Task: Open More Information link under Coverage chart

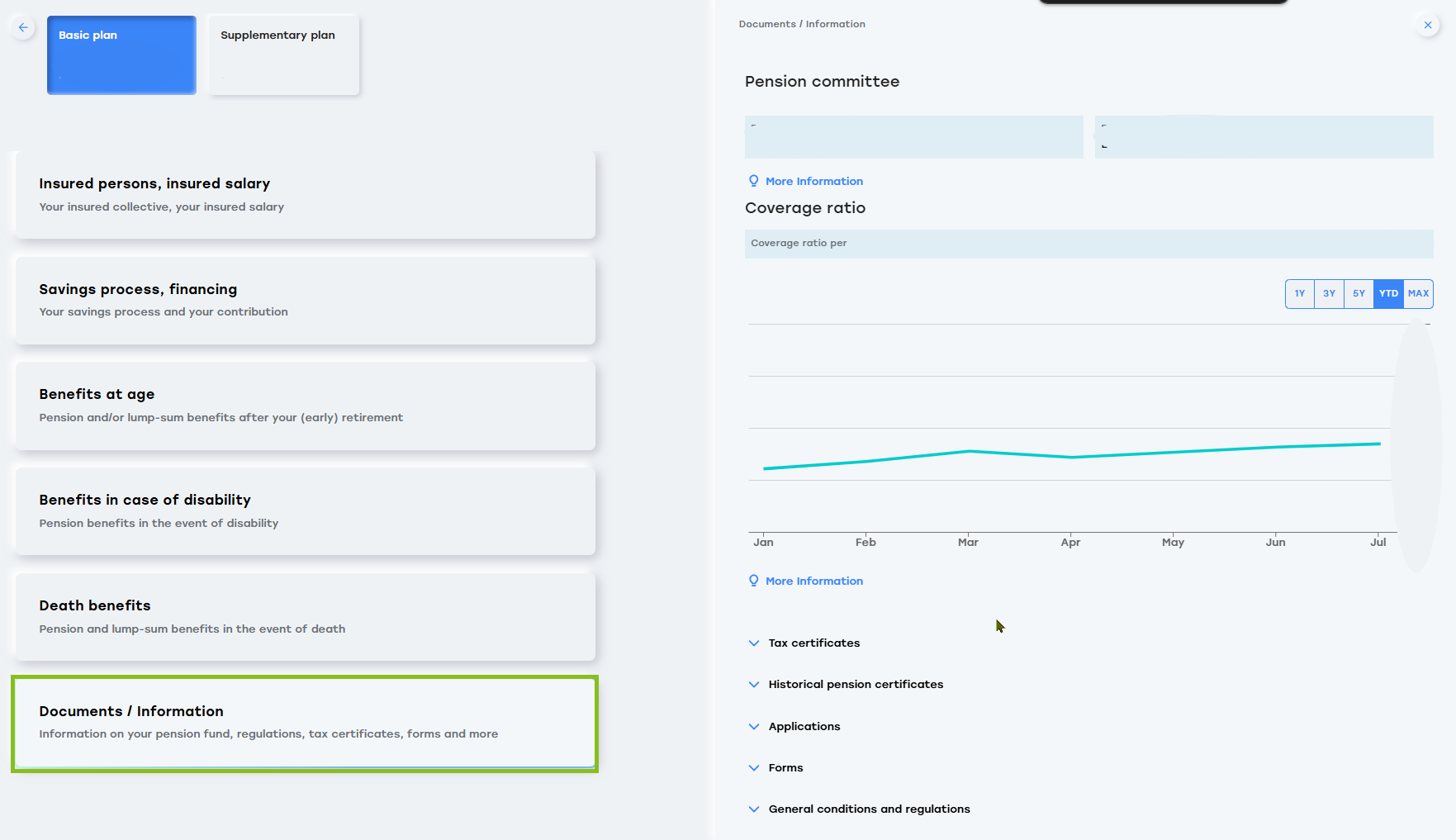Action: coord(813,581)
